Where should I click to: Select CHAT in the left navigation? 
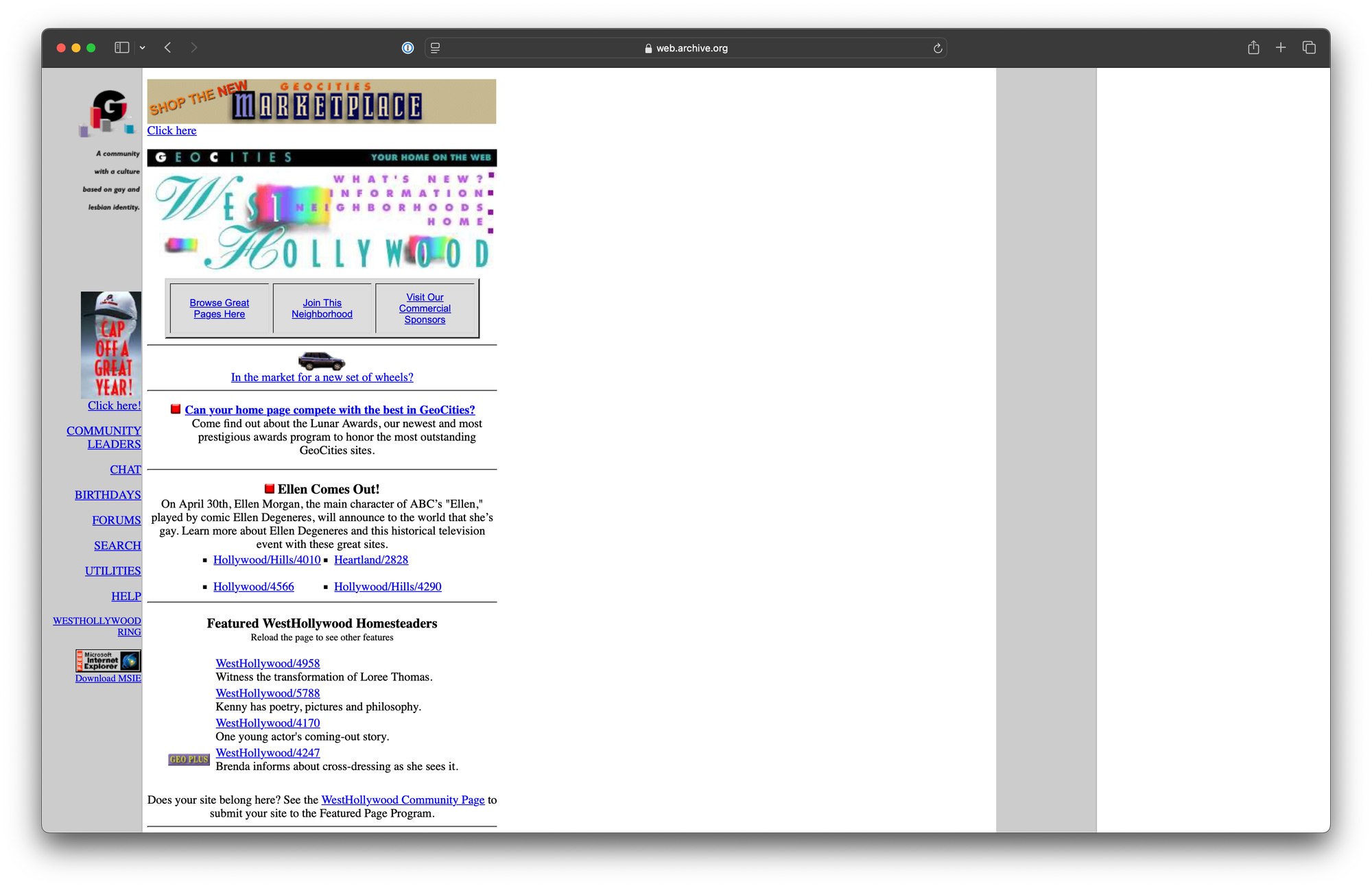click(125, 470)
